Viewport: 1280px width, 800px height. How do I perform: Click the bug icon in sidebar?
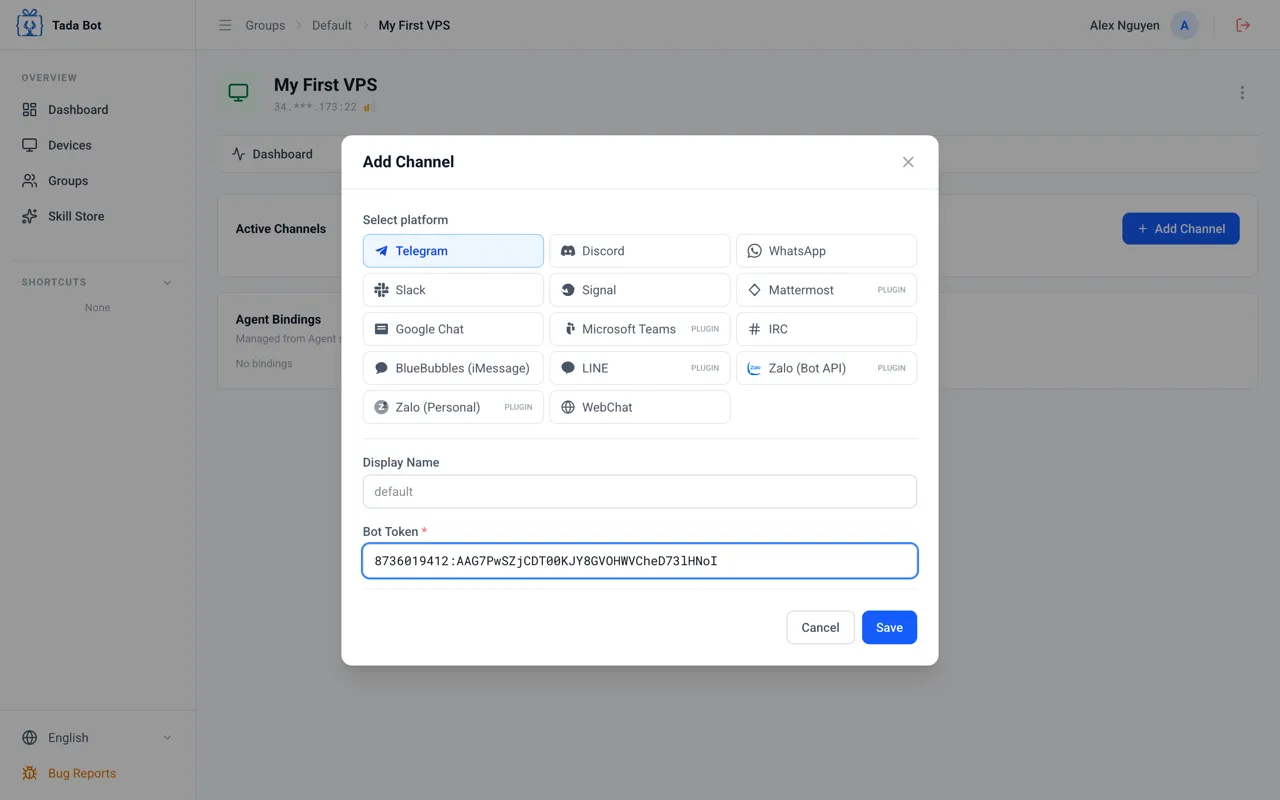coord(30,773)
